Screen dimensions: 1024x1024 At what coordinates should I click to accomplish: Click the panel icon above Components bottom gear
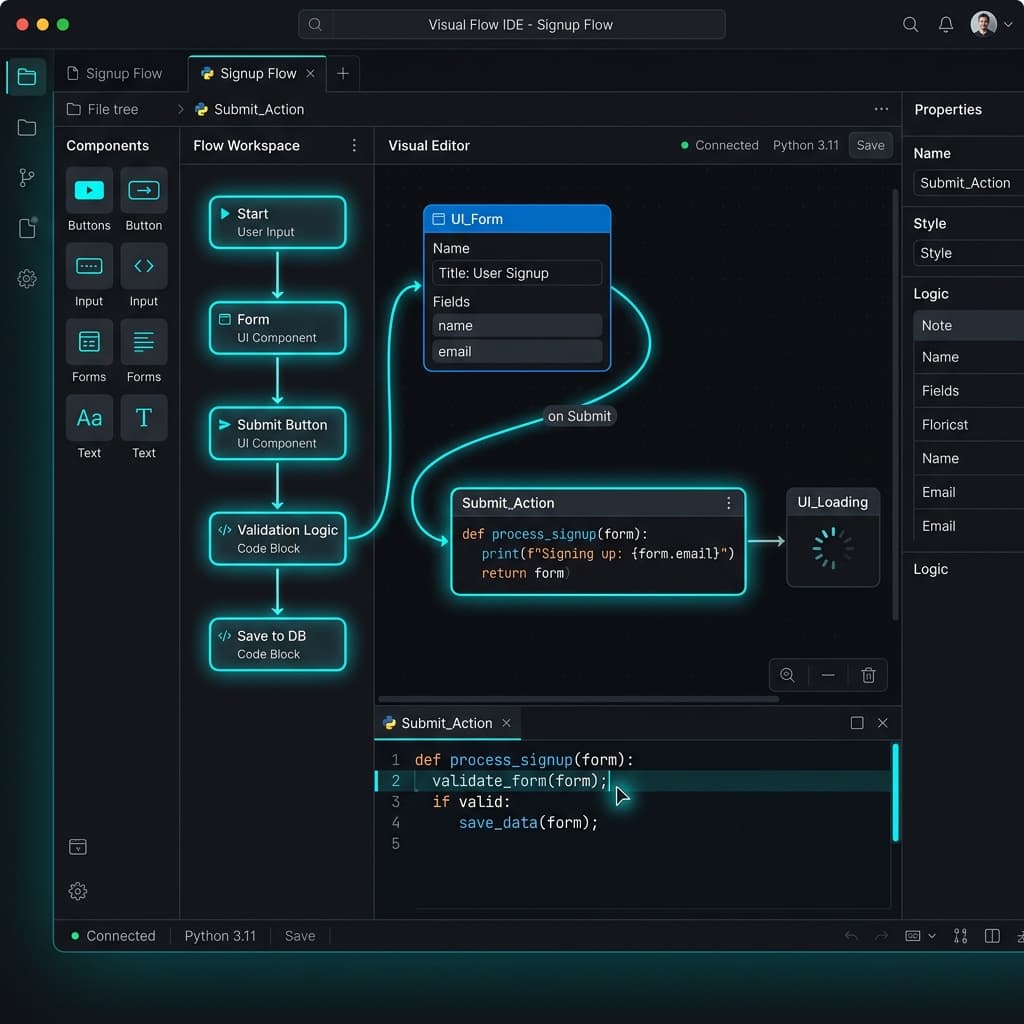[x=78, y=847]
